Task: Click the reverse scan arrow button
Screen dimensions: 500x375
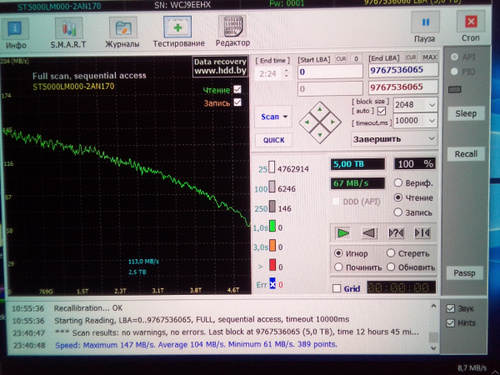Action: click(x=369, y=233)
